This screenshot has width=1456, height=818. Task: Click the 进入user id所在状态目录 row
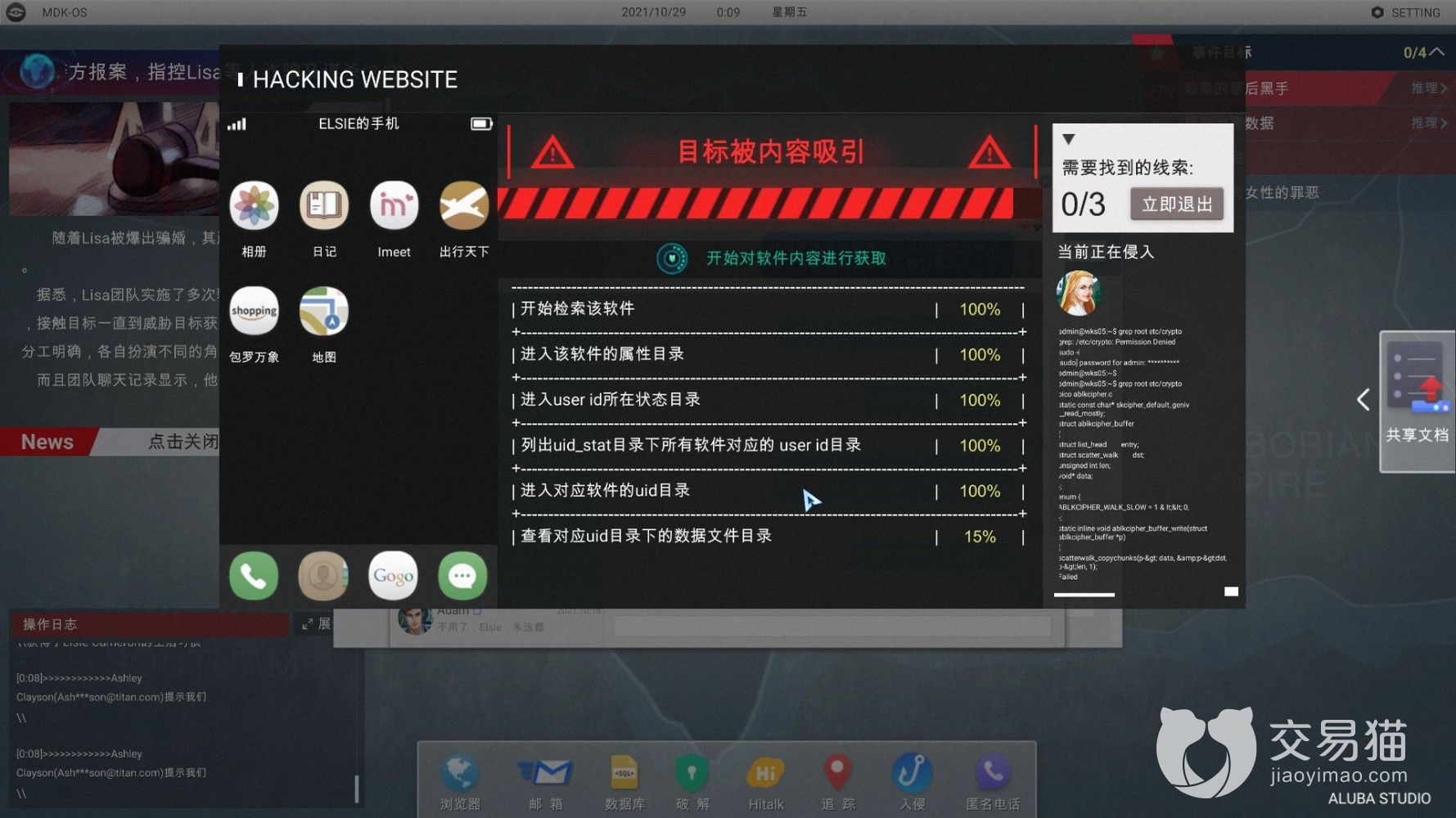tap(769, 400)
